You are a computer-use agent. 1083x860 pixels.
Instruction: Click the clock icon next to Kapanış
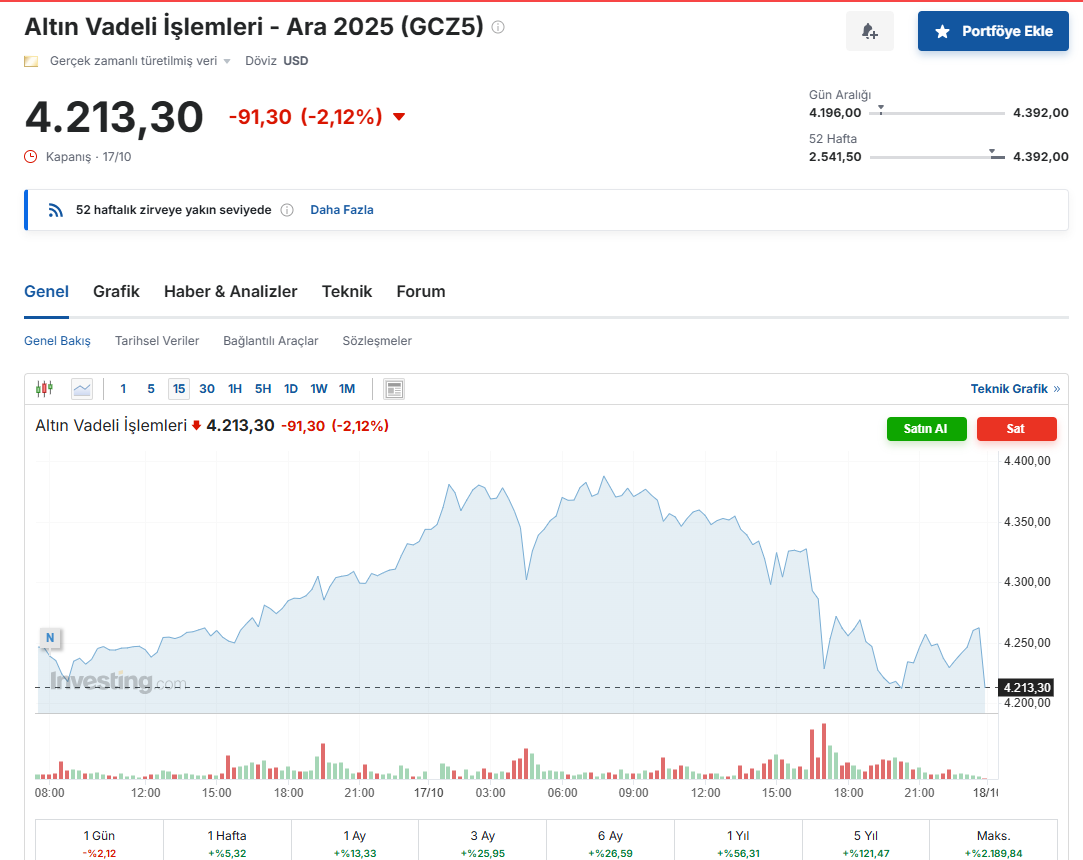31,157
